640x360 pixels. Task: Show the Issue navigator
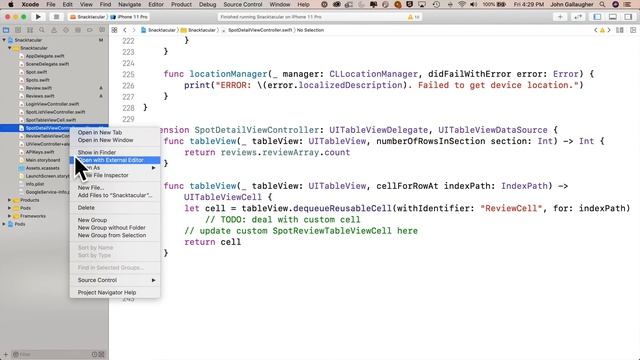tap(54, 30)
